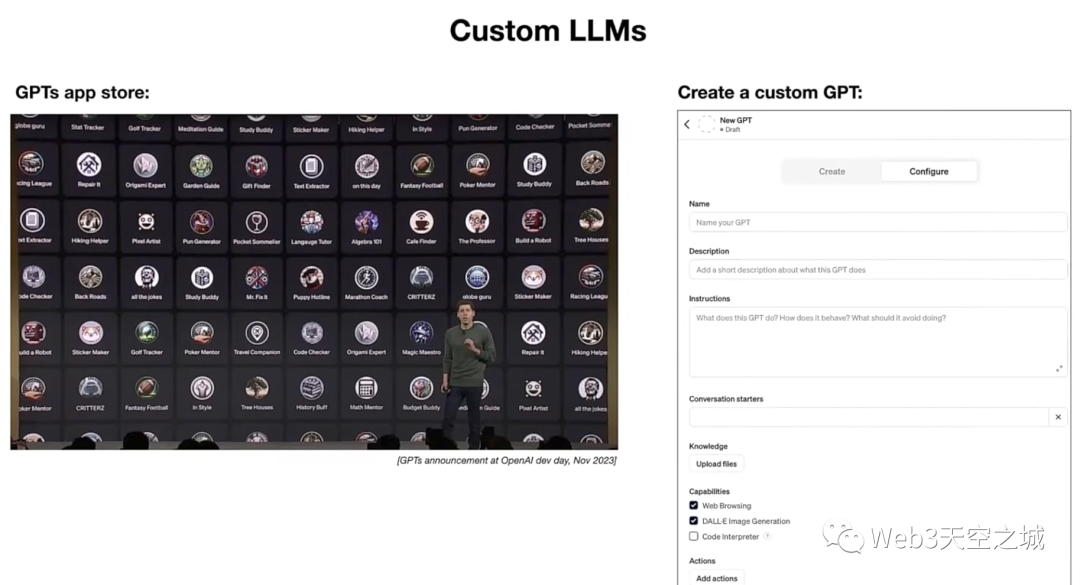Click the Add actions button
Image resolution: width=1080 pixels, height=585 pixels.
716,578
